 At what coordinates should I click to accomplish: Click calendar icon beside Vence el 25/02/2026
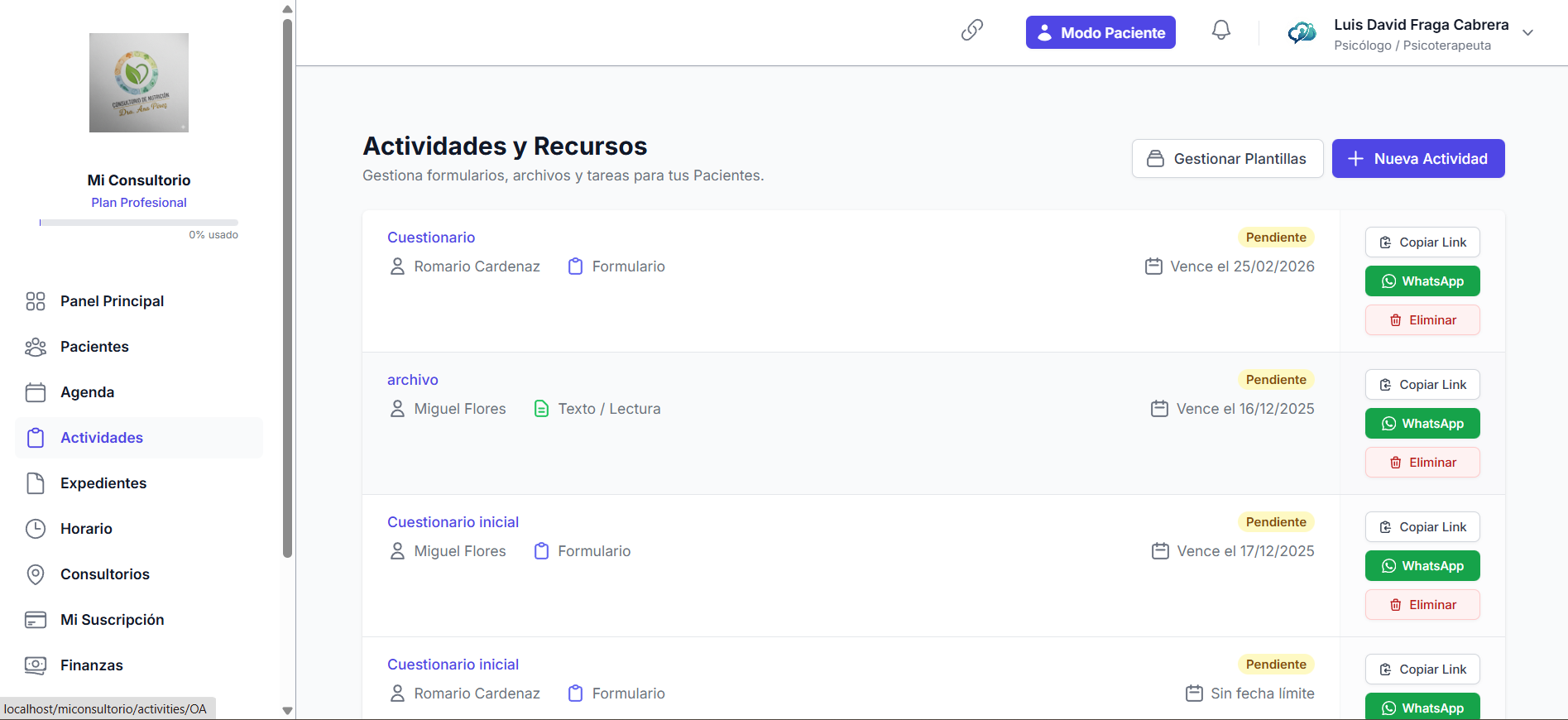[x=1153, y=266]
